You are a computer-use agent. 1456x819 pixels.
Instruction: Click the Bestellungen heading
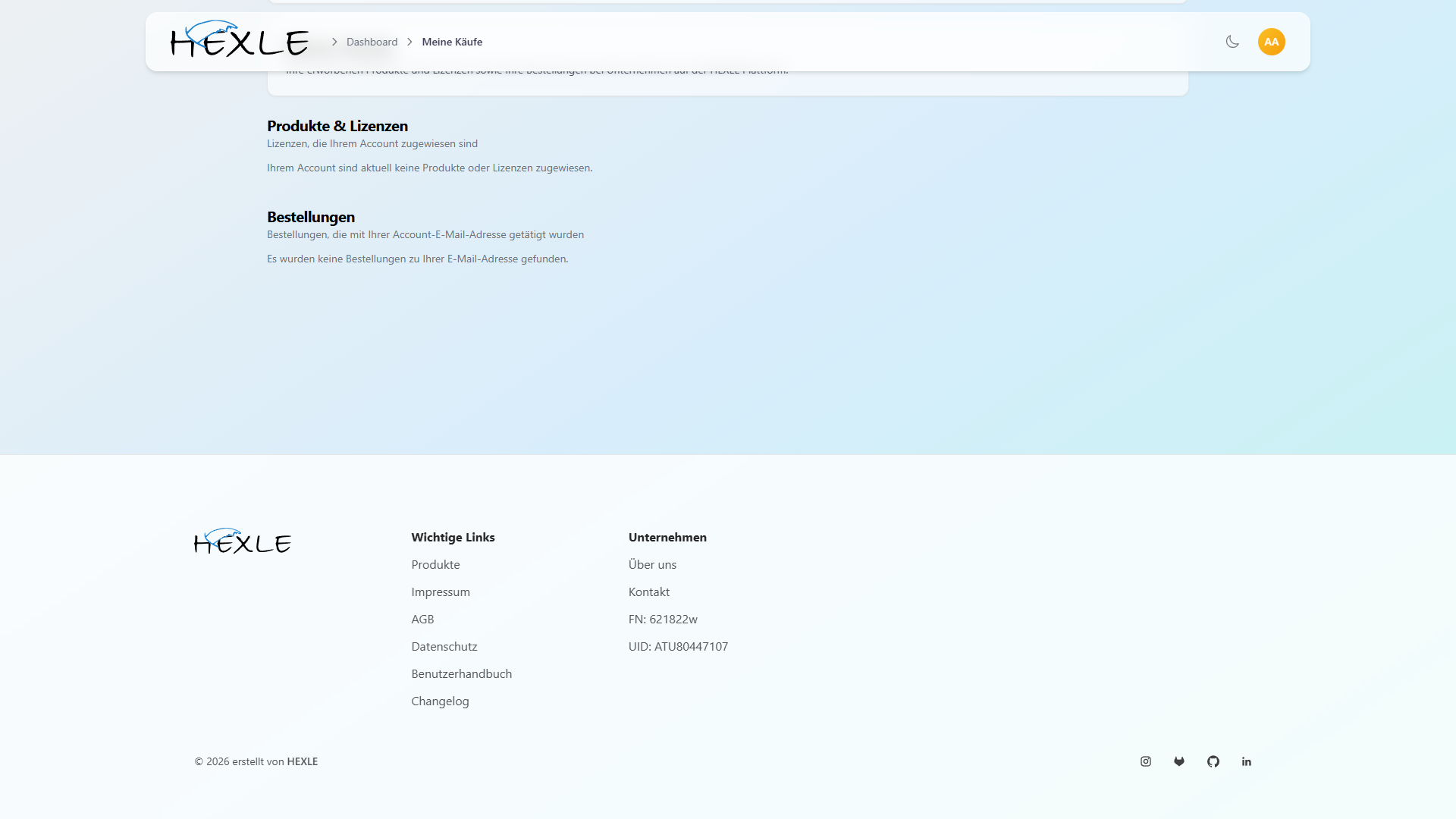coord(311,217)
